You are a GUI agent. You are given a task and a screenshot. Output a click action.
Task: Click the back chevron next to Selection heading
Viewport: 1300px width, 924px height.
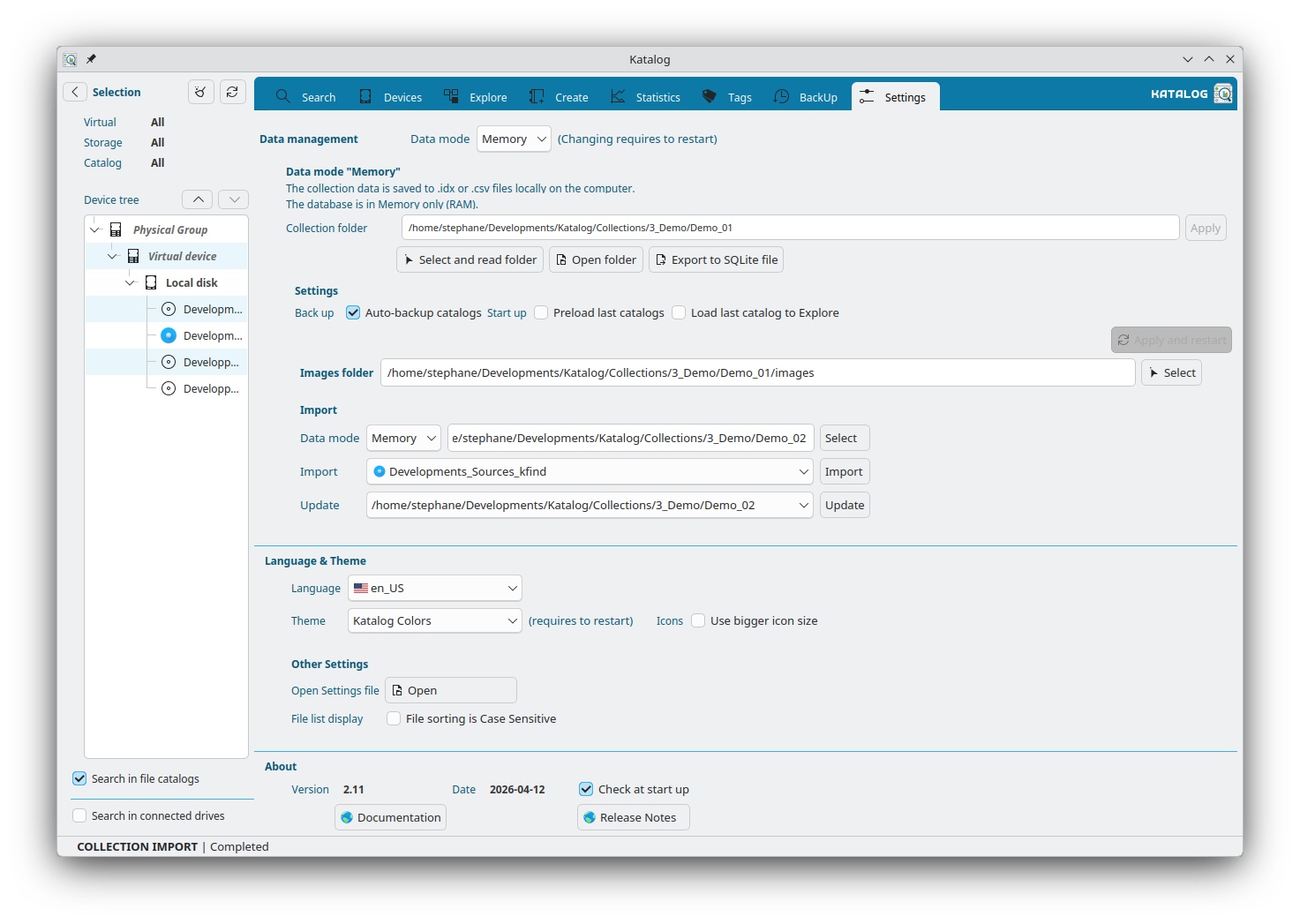[x=75, y=91]
